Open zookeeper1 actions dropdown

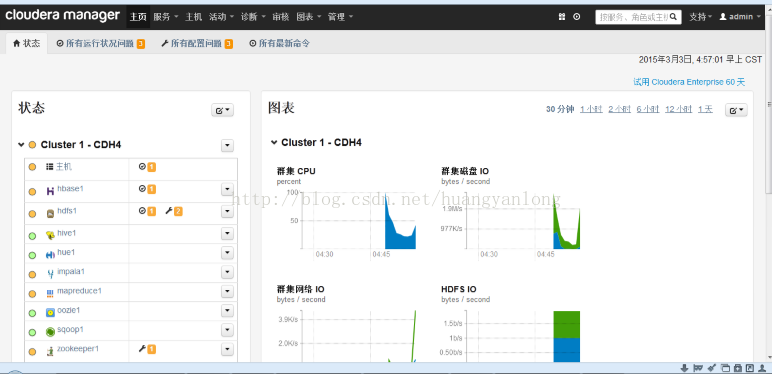(227, 349)
